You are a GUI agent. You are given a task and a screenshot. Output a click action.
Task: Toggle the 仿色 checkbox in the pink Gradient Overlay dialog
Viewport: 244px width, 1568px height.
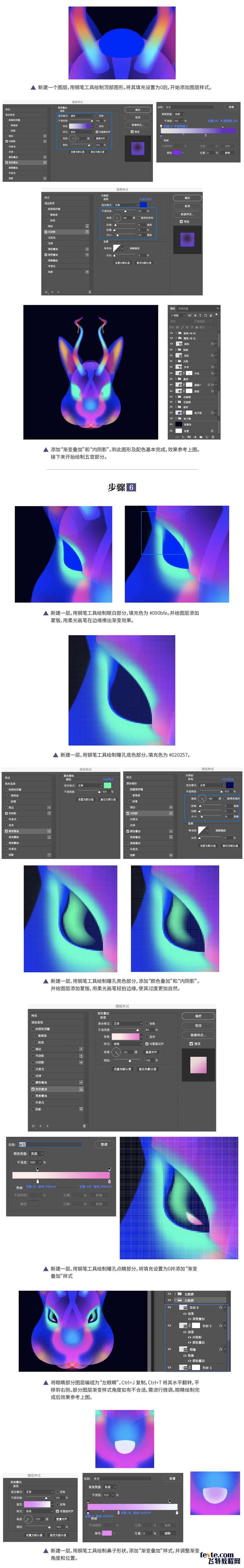147,1023
